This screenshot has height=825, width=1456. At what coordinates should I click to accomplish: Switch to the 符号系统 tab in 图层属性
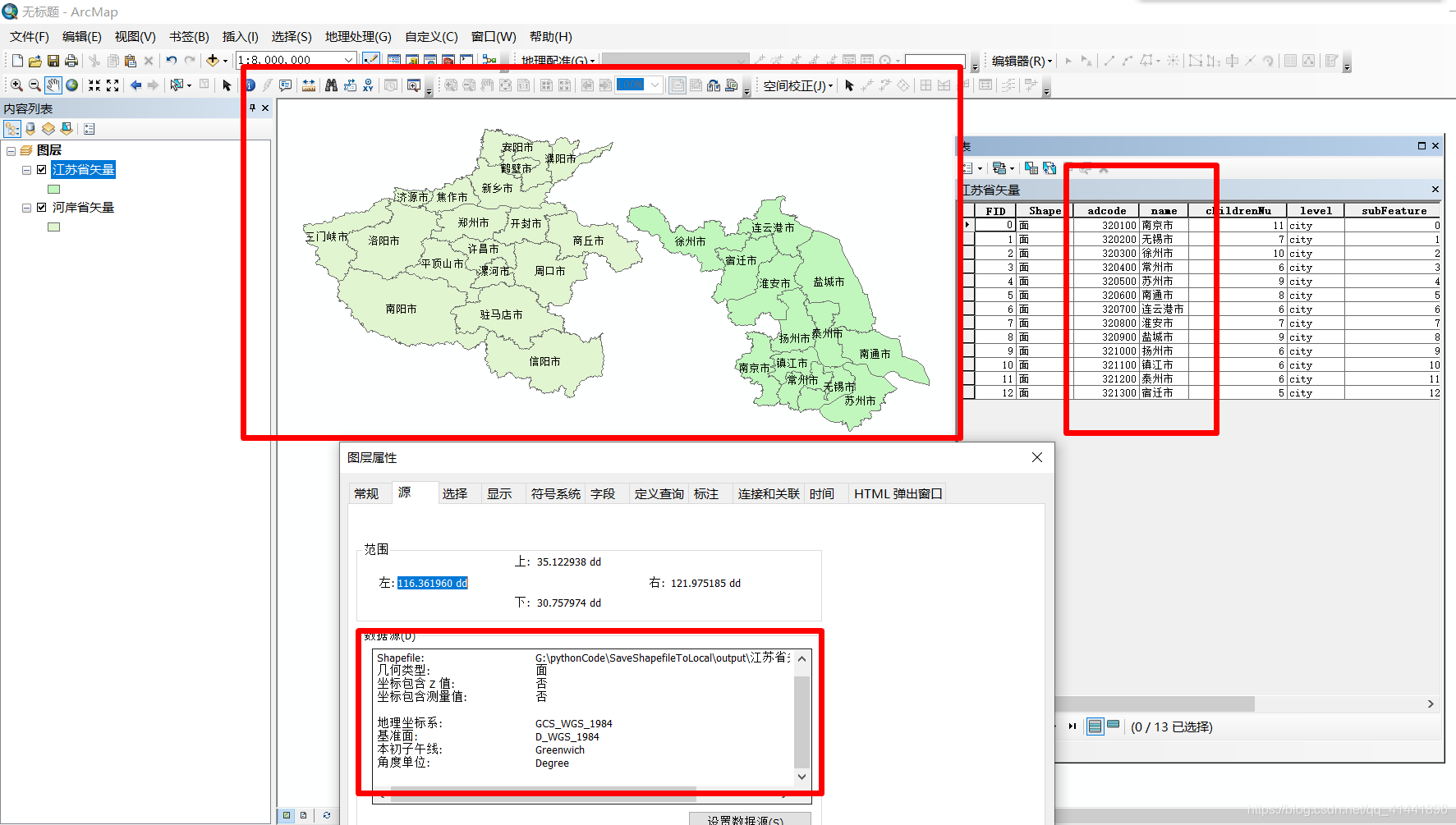click(555, 493)
